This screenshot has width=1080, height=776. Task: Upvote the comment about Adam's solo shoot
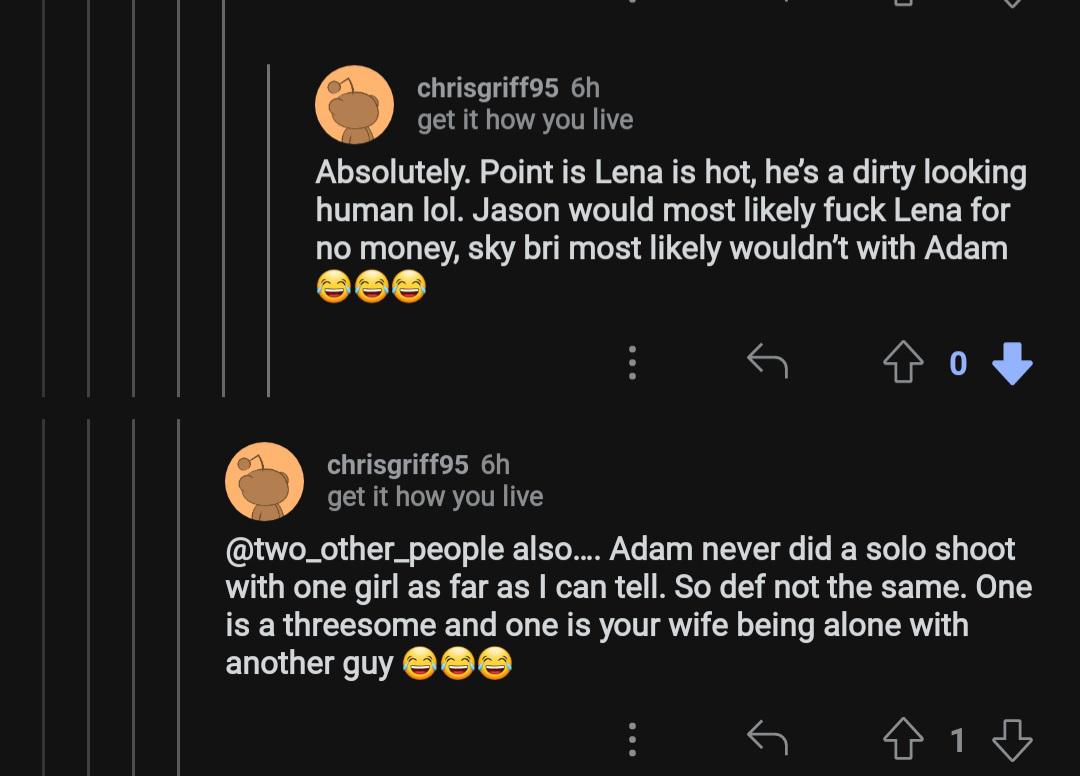[903, 740]
